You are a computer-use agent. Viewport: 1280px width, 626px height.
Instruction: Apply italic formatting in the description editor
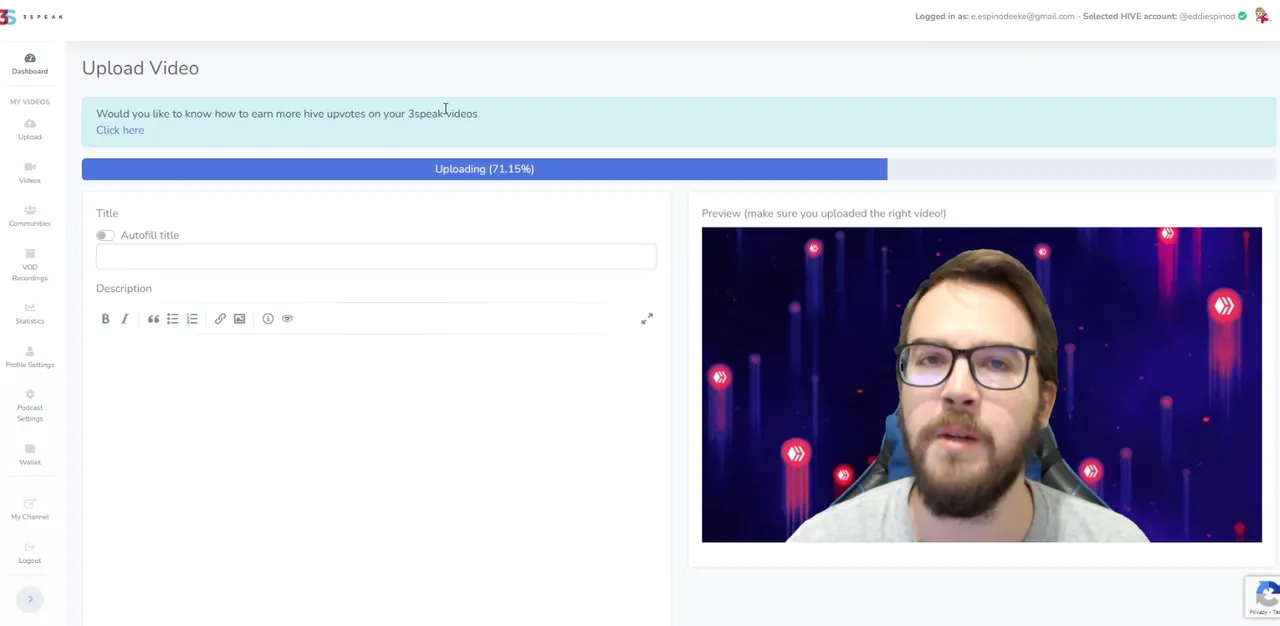(125, 319)
